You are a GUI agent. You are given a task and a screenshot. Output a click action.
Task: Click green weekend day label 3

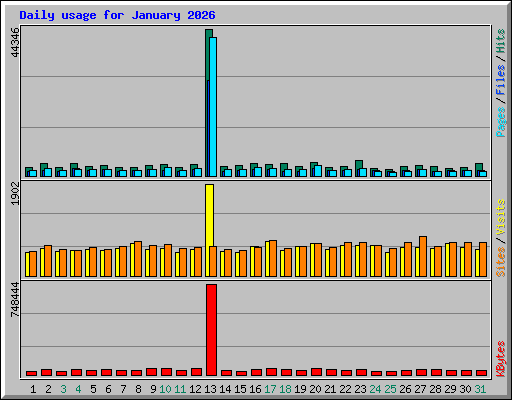pos(63,389)
